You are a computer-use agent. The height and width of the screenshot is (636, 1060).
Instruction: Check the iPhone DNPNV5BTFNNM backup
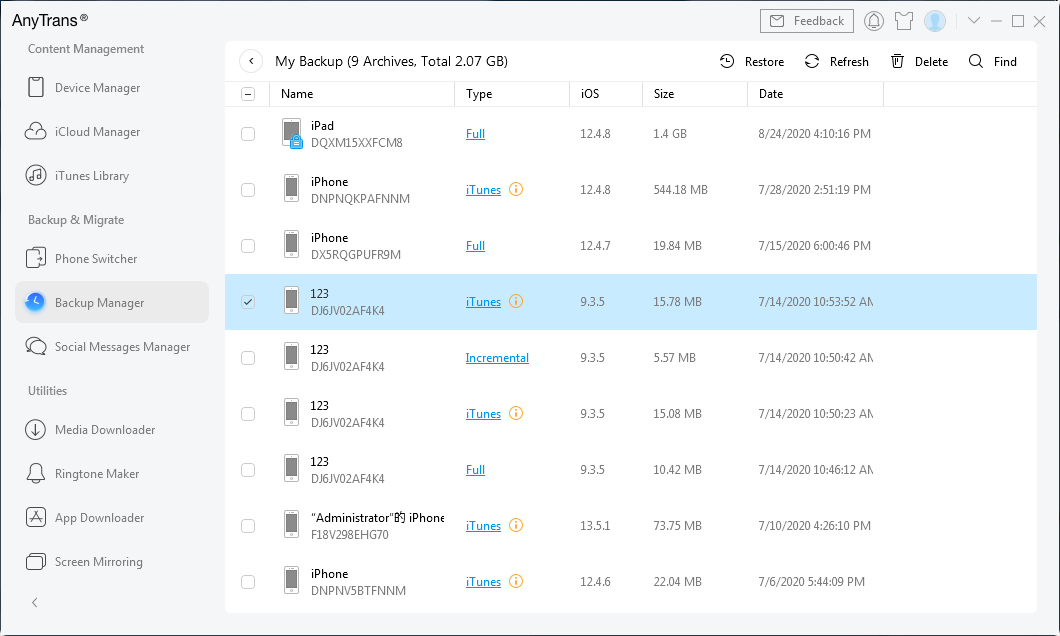(248, 582)
